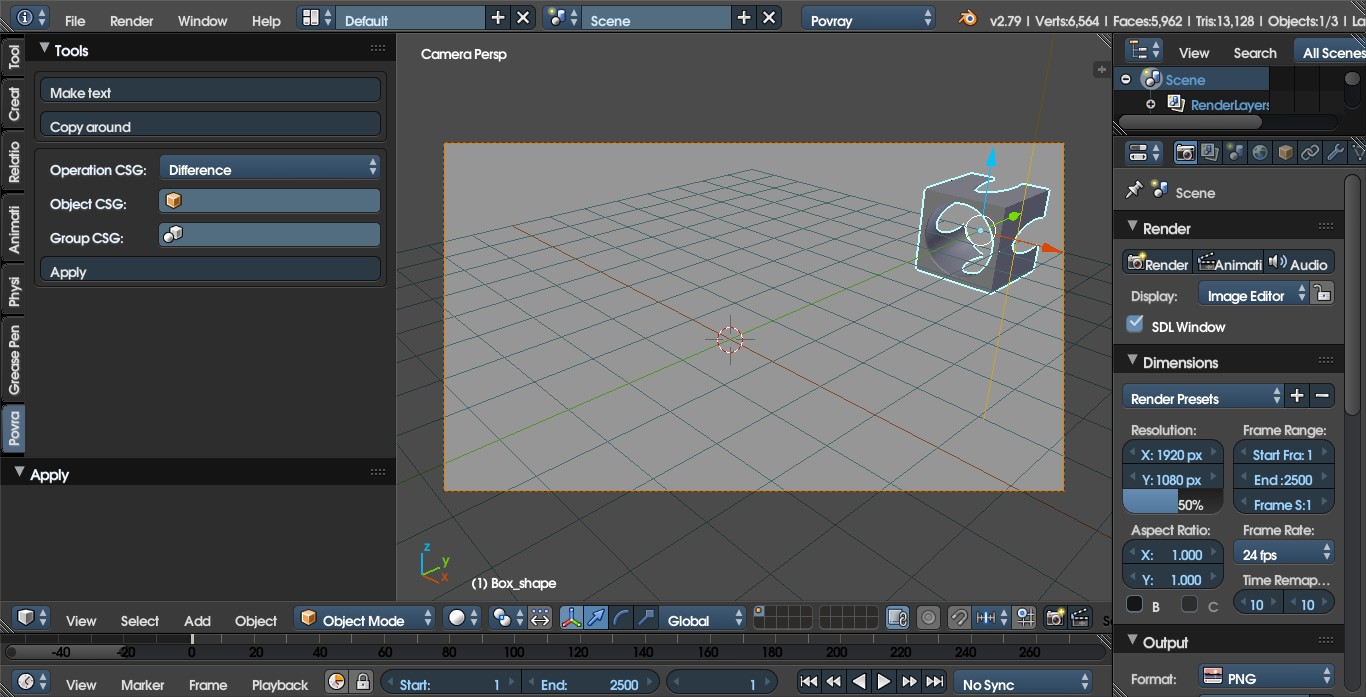Switch to the Grease Pencil sidebar tab

14,359
